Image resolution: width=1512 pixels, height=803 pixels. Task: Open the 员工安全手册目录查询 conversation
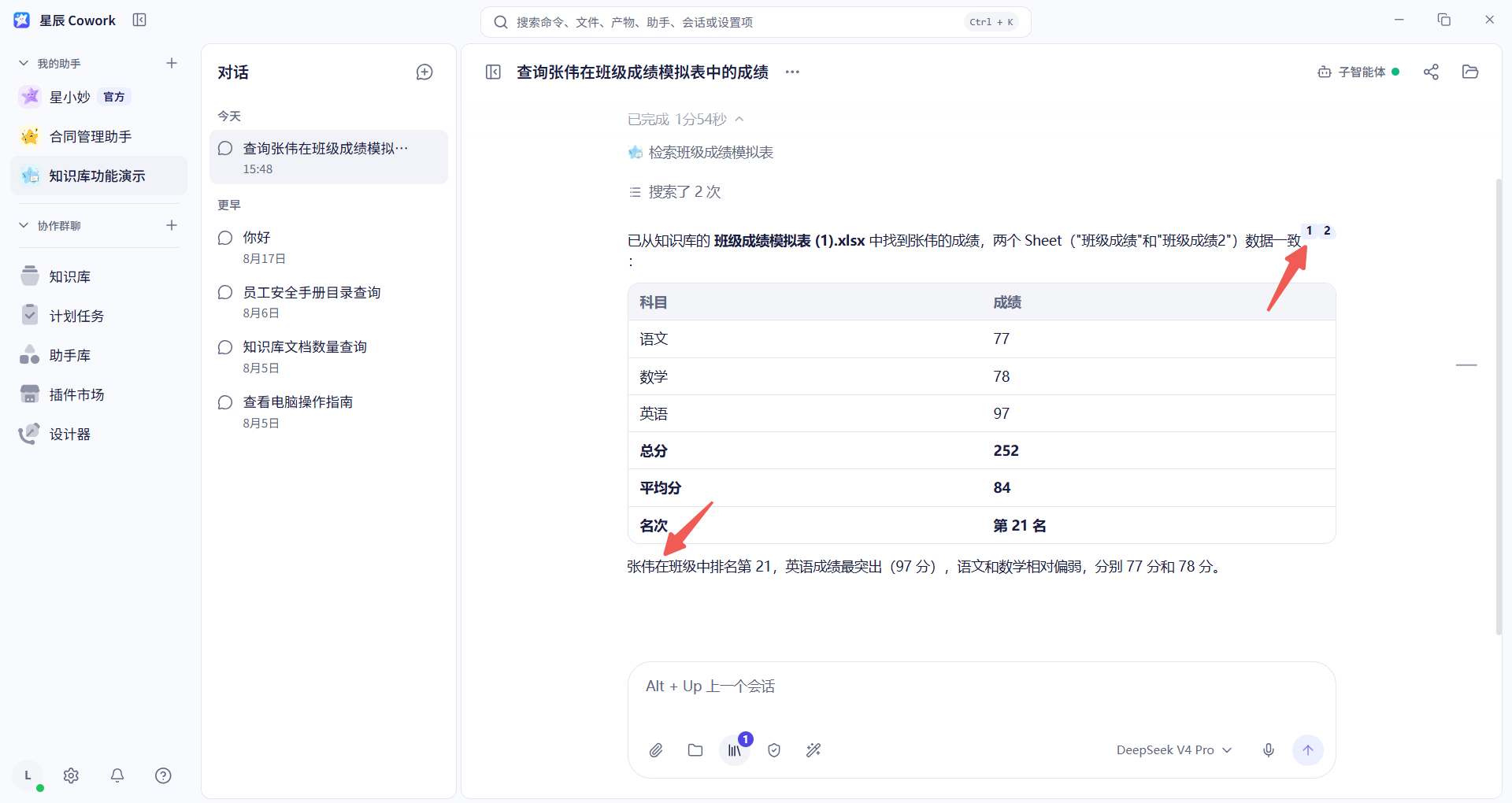328,302
